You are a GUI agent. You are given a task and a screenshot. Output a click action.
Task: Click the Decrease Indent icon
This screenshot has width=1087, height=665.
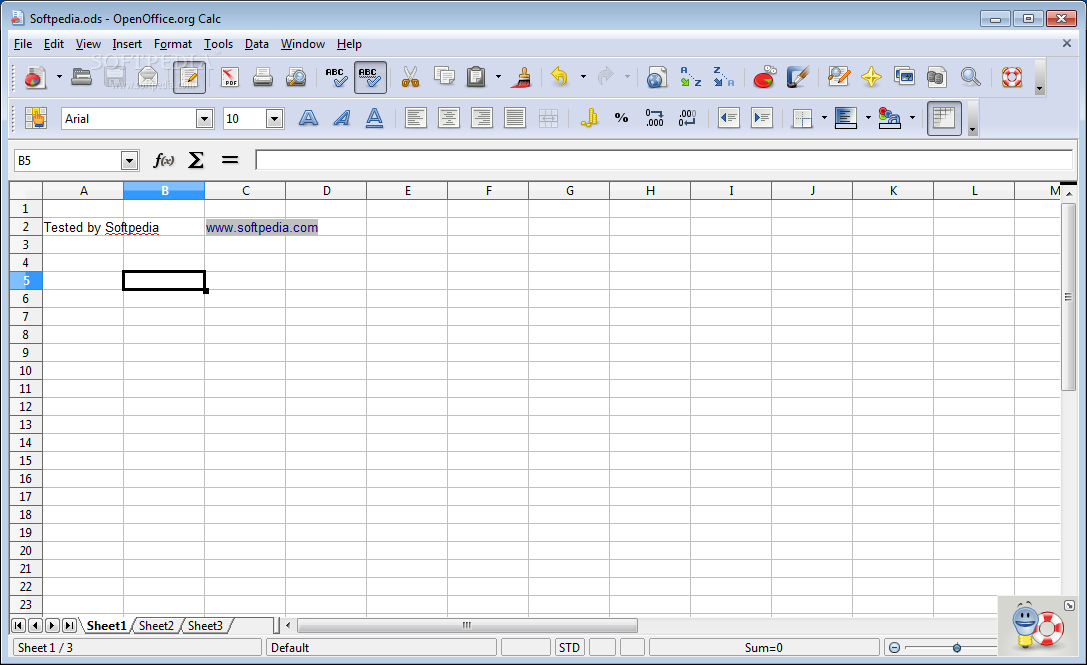tap(729, 119)
